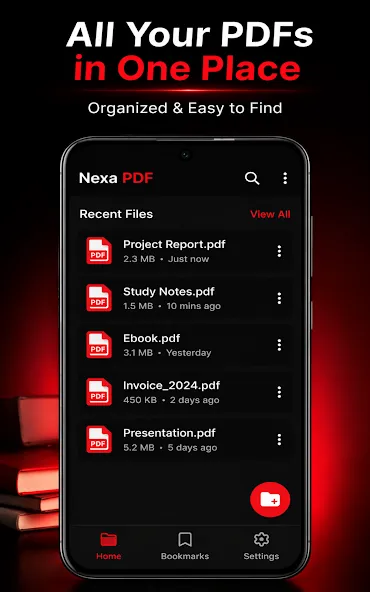370x592 pixels.
Task: Click the View All link
Action: coord(270,214)
